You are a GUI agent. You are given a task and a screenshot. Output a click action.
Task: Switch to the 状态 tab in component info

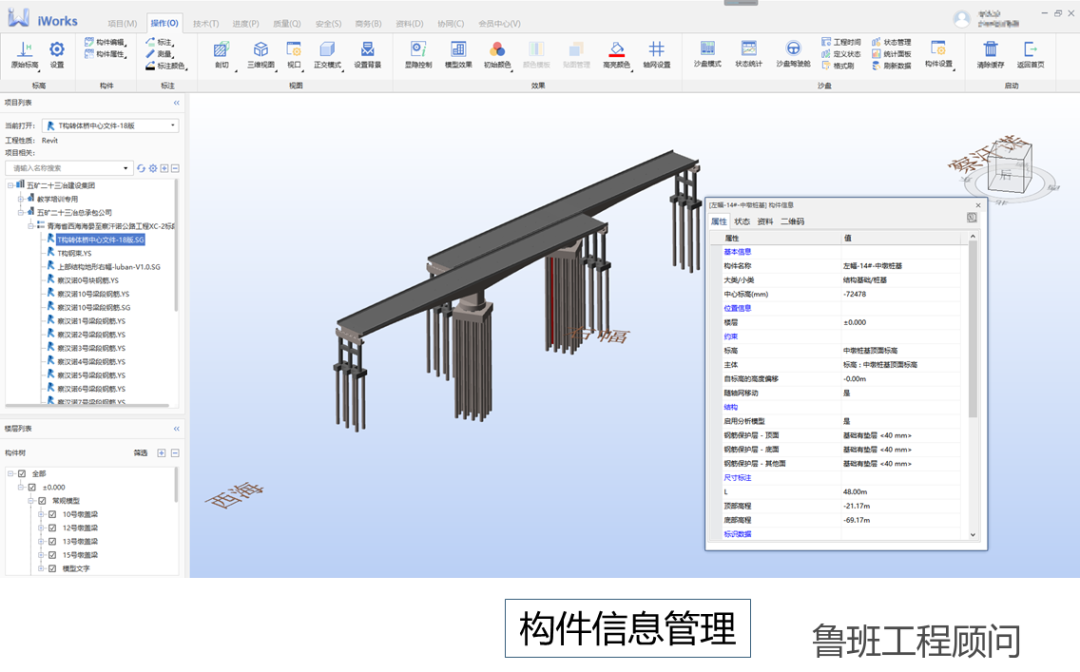(742, 222)
